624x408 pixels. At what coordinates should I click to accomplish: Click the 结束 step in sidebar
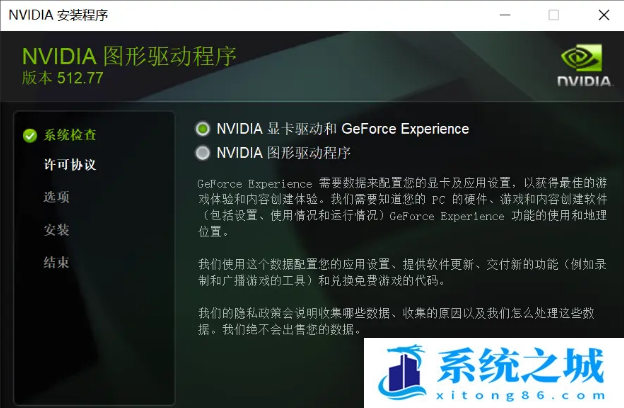pos(57,263)
